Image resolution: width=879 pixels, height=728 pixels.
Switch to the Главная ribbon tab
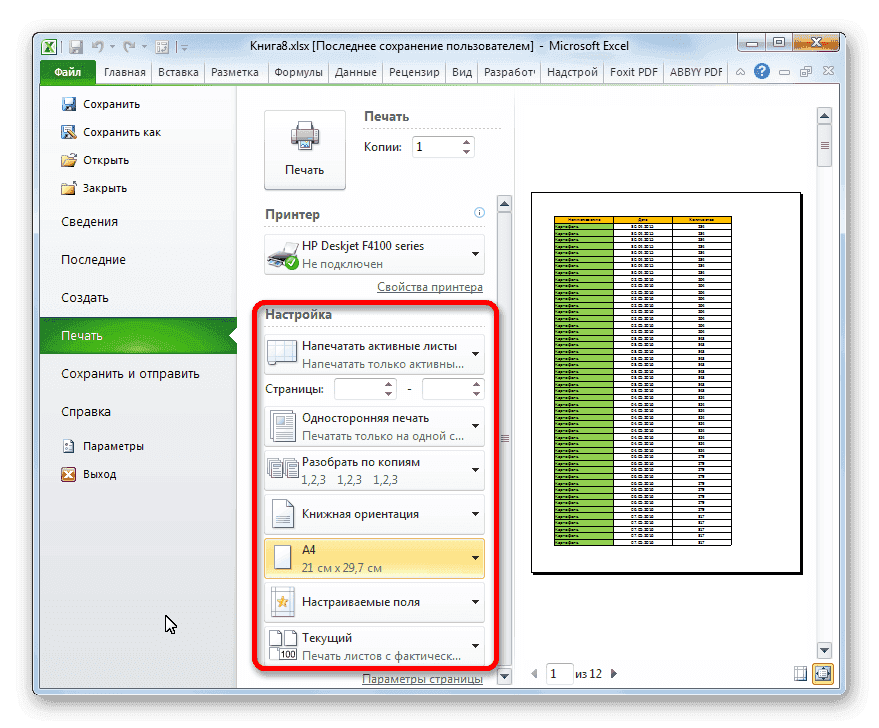point(124,71)
